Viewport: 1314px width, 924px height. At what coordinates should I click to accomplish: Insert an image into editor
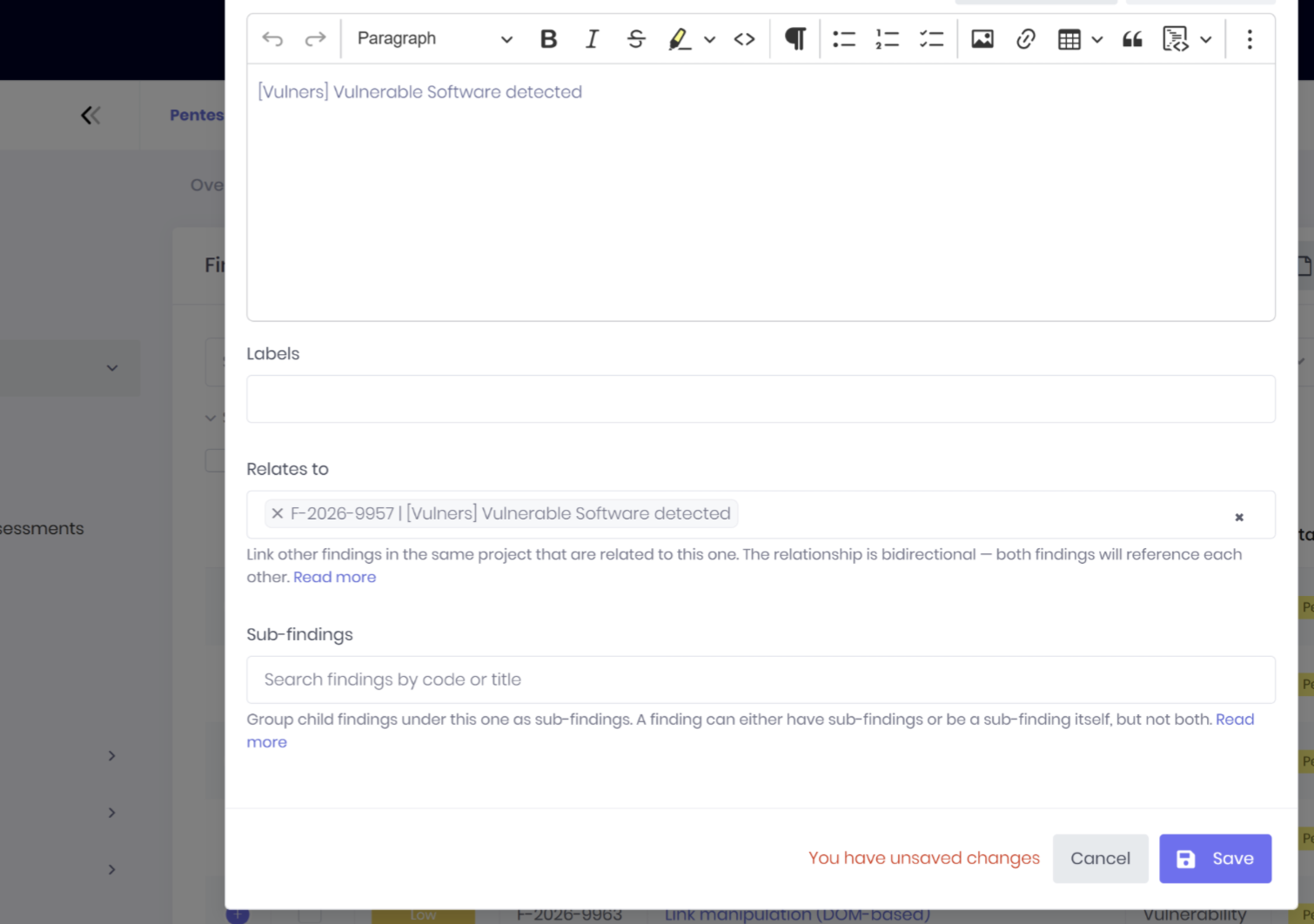click(x=982, y=39)
